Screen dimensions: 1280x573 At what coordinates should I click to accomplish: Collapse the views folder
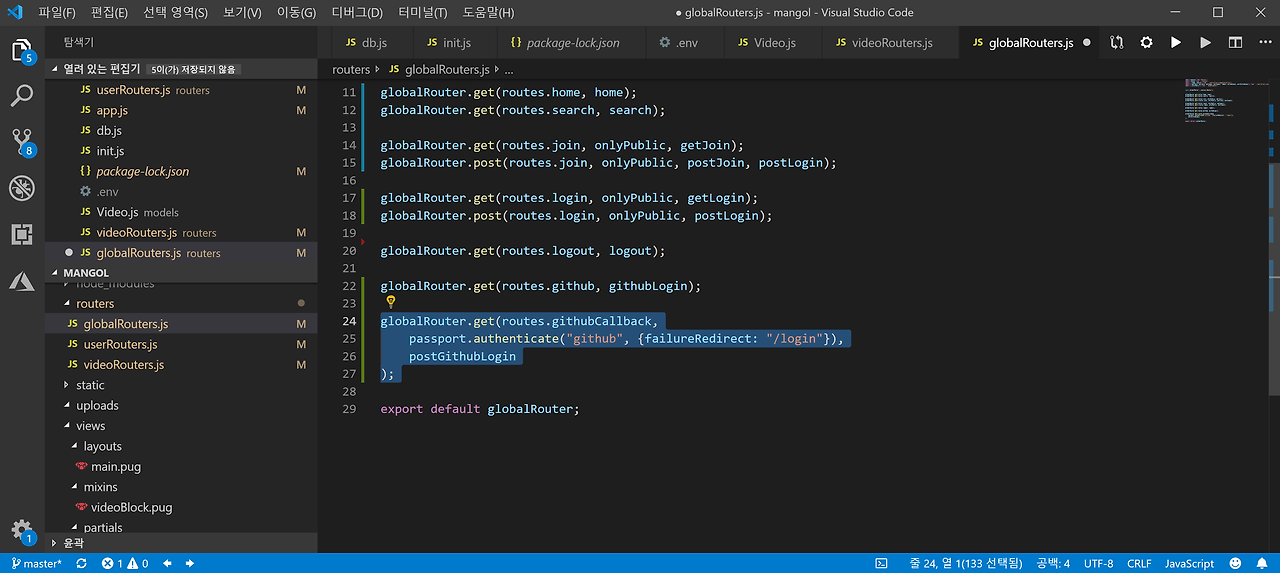point(90,426)
